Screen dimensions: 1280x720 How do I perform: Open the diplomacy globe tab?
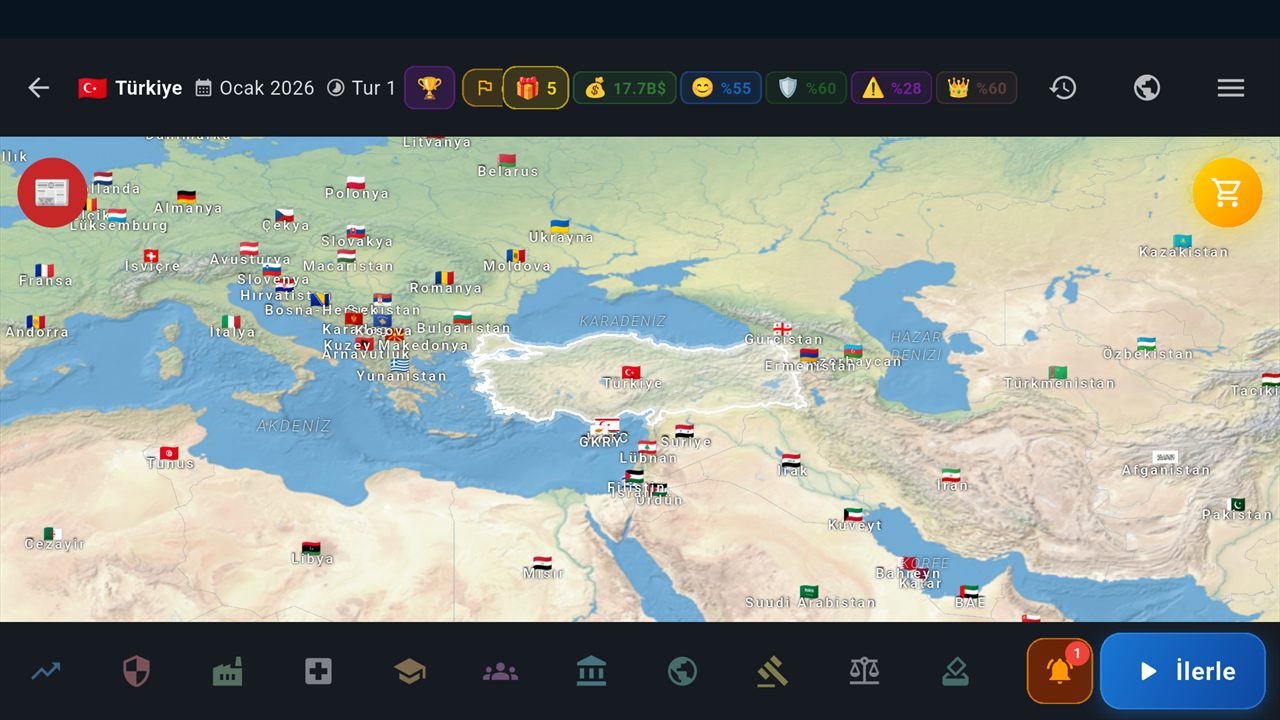coord(682,671)
